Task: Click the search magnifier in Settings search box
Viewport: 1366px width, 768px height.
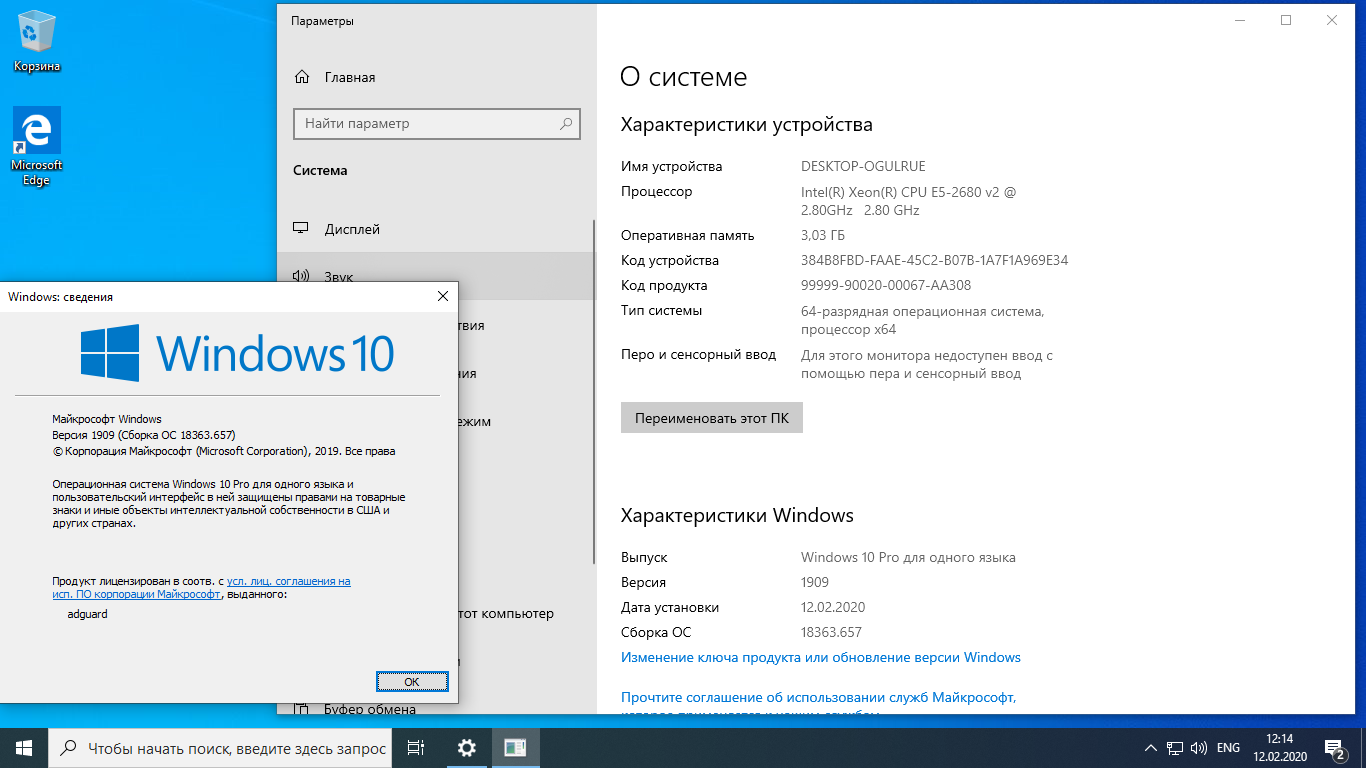Action: (x=566, y=124)
